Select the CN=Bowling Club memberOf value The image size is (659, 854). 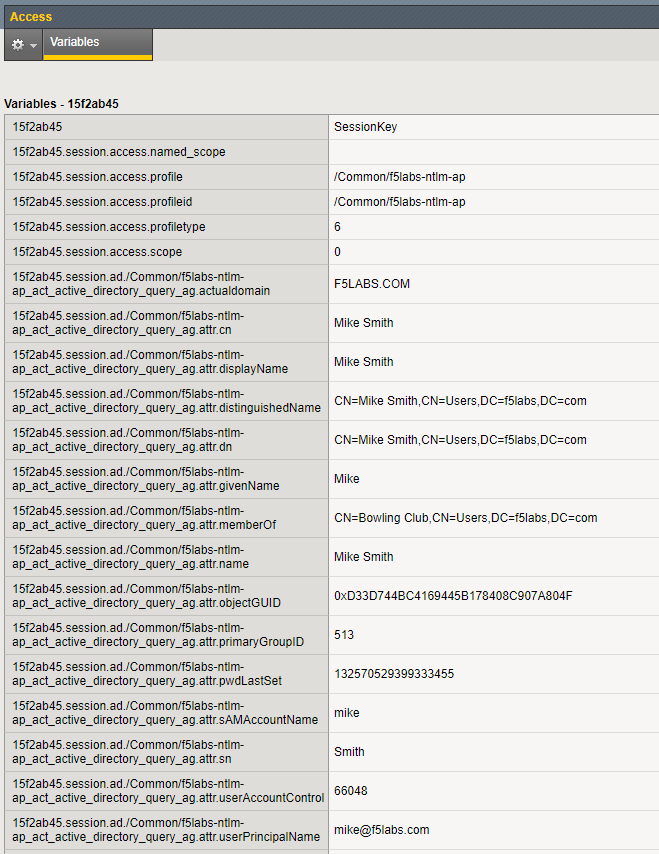(466, 518)
